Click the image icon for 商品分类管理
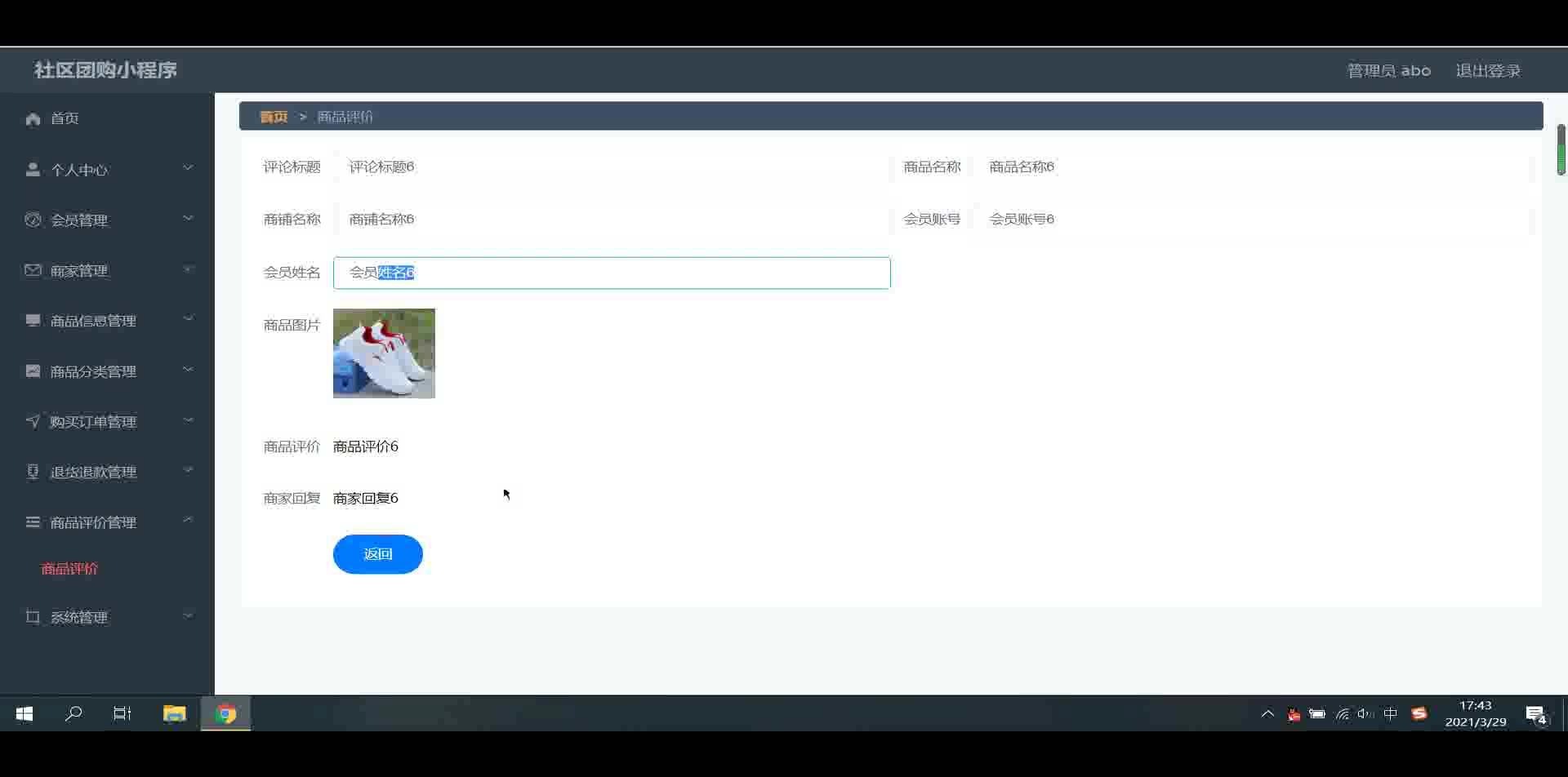This screenshot has height=777, width=1568. click(33, 371)
